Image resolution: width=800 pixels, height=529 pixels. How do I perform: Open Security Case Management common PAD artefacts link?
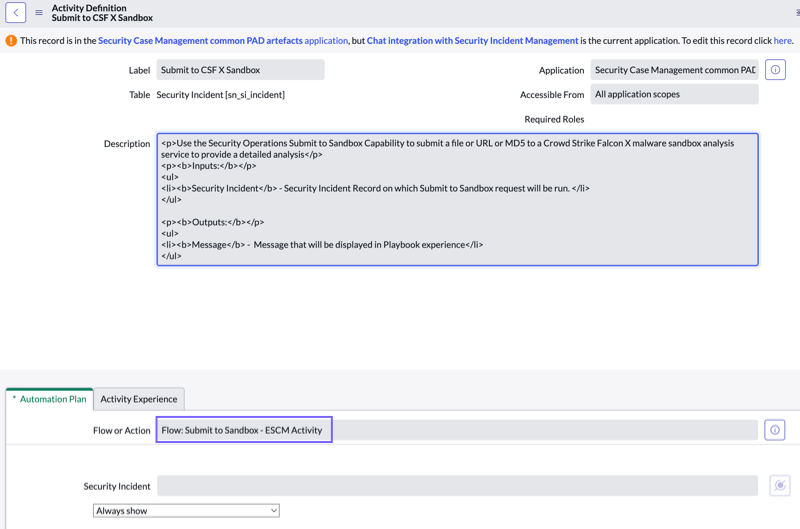[223, 41]
